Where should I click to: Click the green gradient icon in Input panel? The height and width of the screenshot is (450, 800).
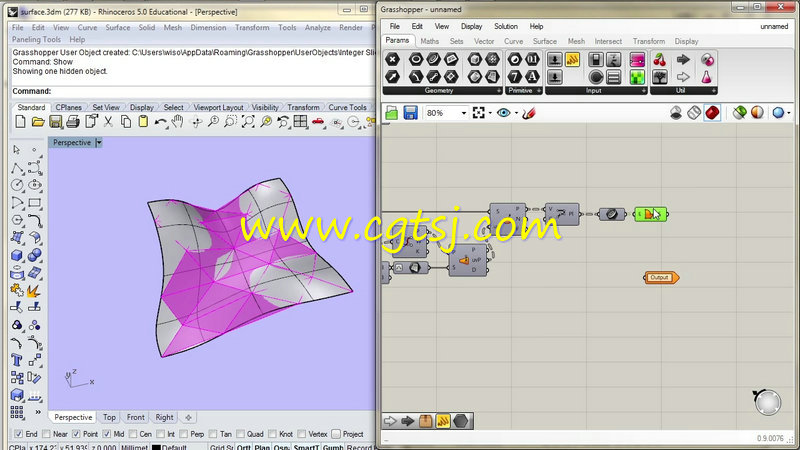(x=637, y=77)
